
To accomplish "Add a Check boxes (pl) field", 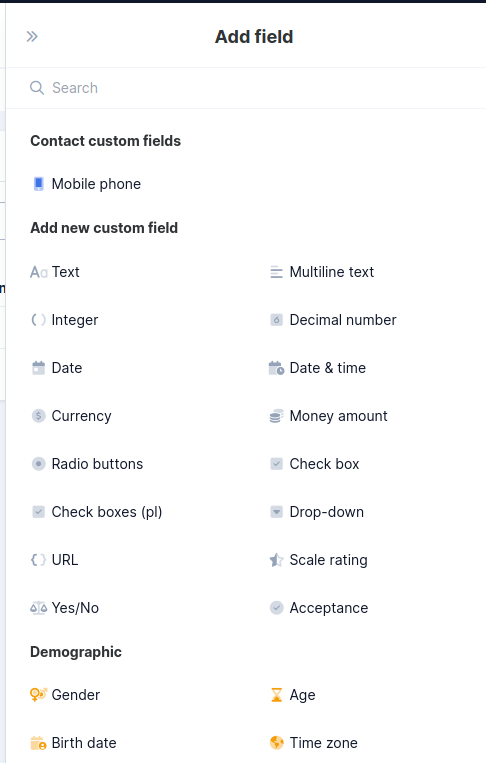I will click(x=96, y=512).
